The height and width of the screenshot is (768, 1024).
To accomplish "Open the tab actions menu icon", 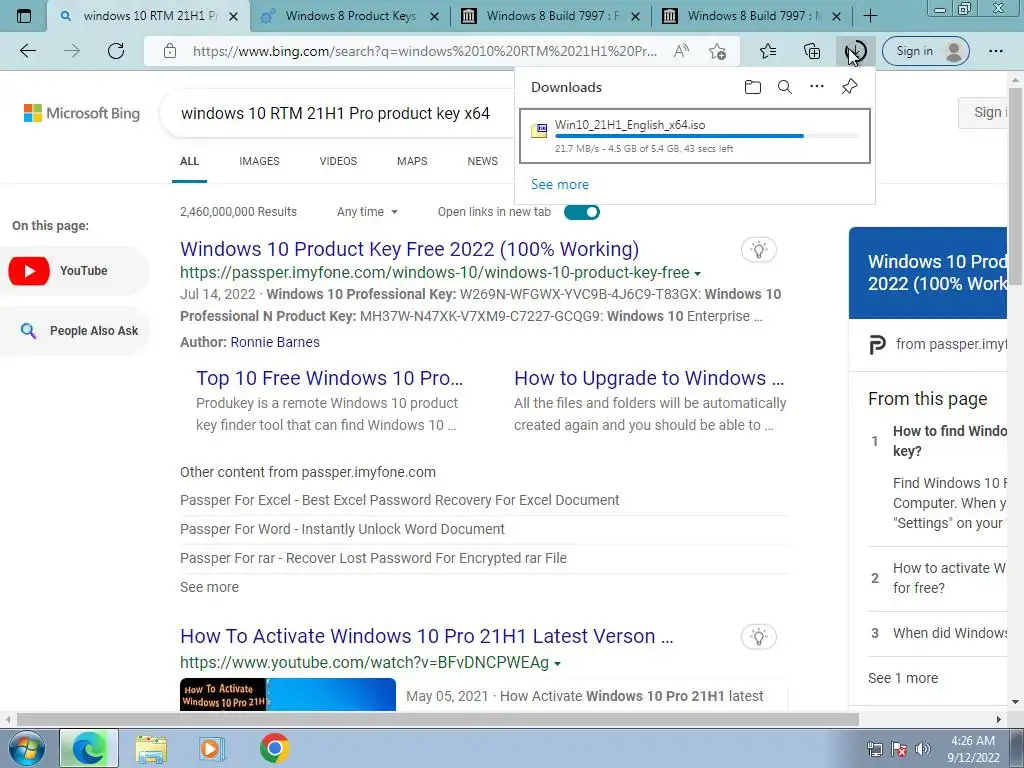I will point(24,16).
